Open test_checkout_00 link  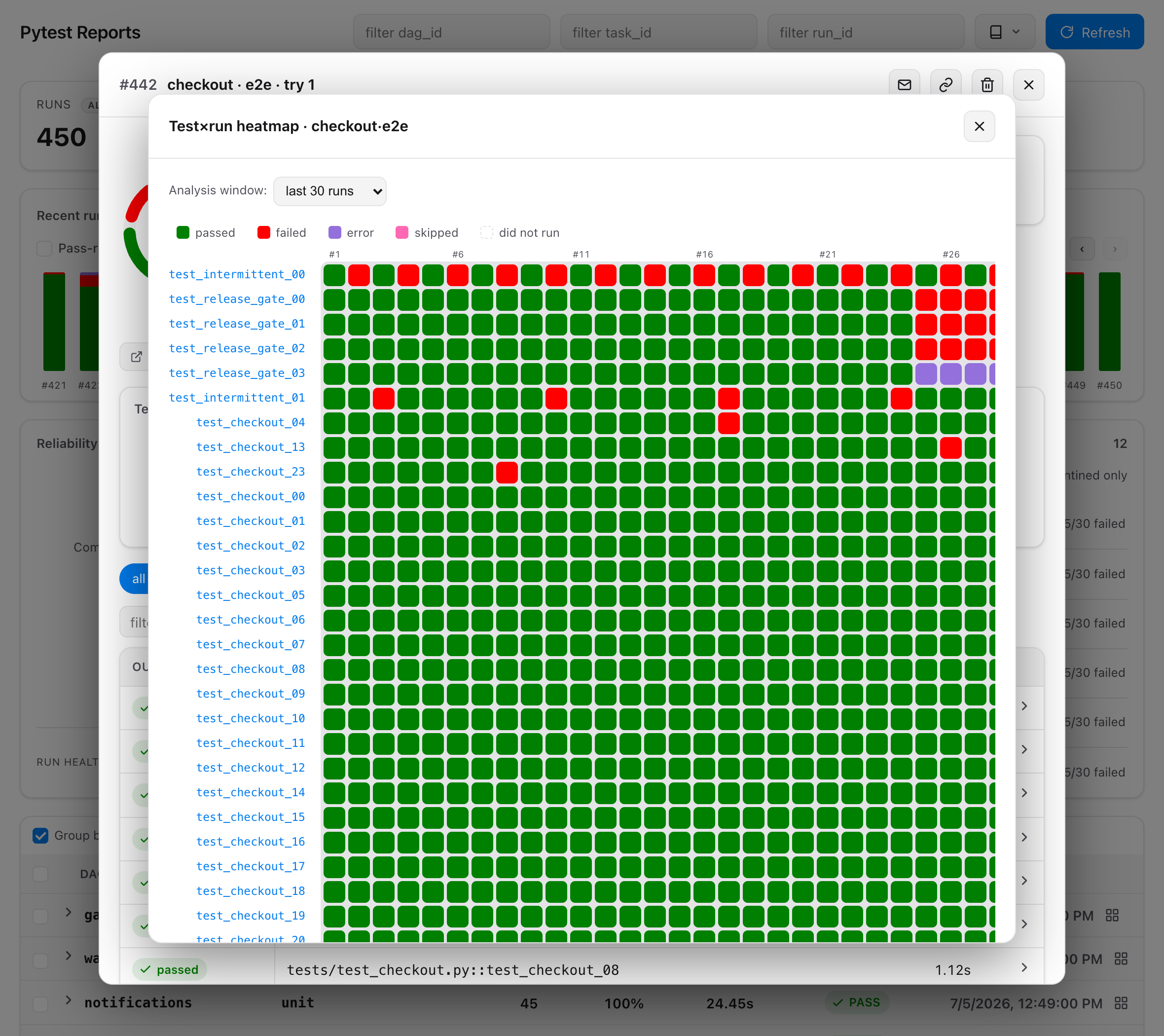pyautogui.click(x=251, y=497)
